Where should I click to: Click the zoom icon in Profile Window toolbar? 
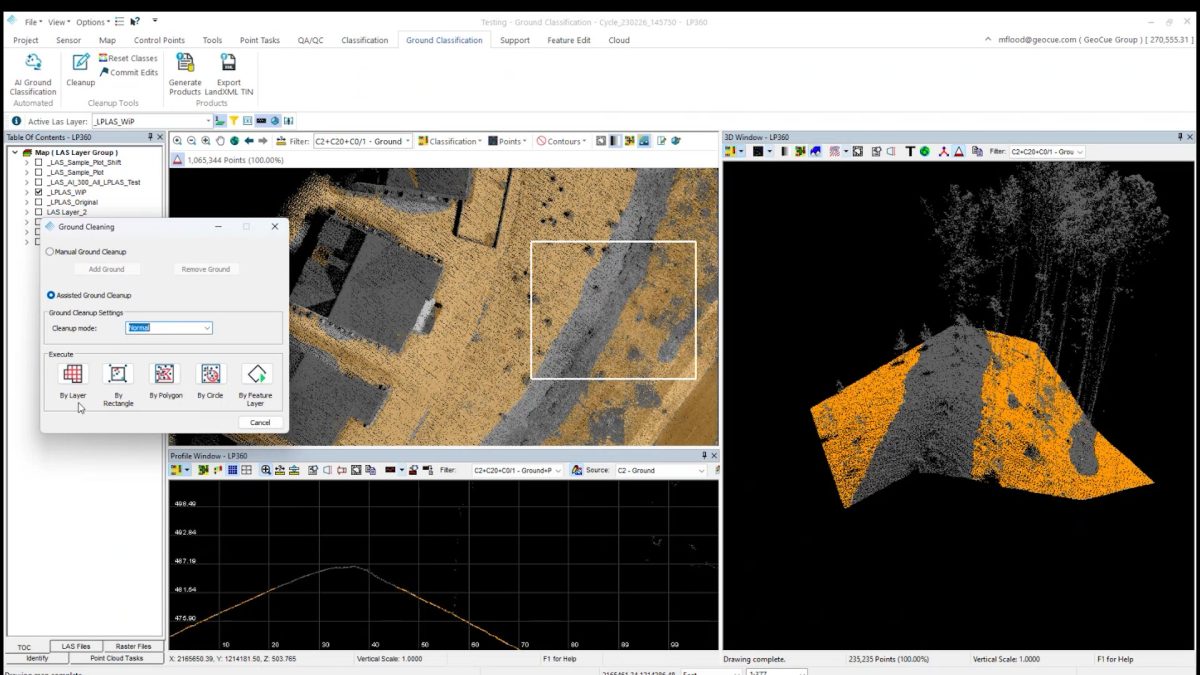pos(266,470)
